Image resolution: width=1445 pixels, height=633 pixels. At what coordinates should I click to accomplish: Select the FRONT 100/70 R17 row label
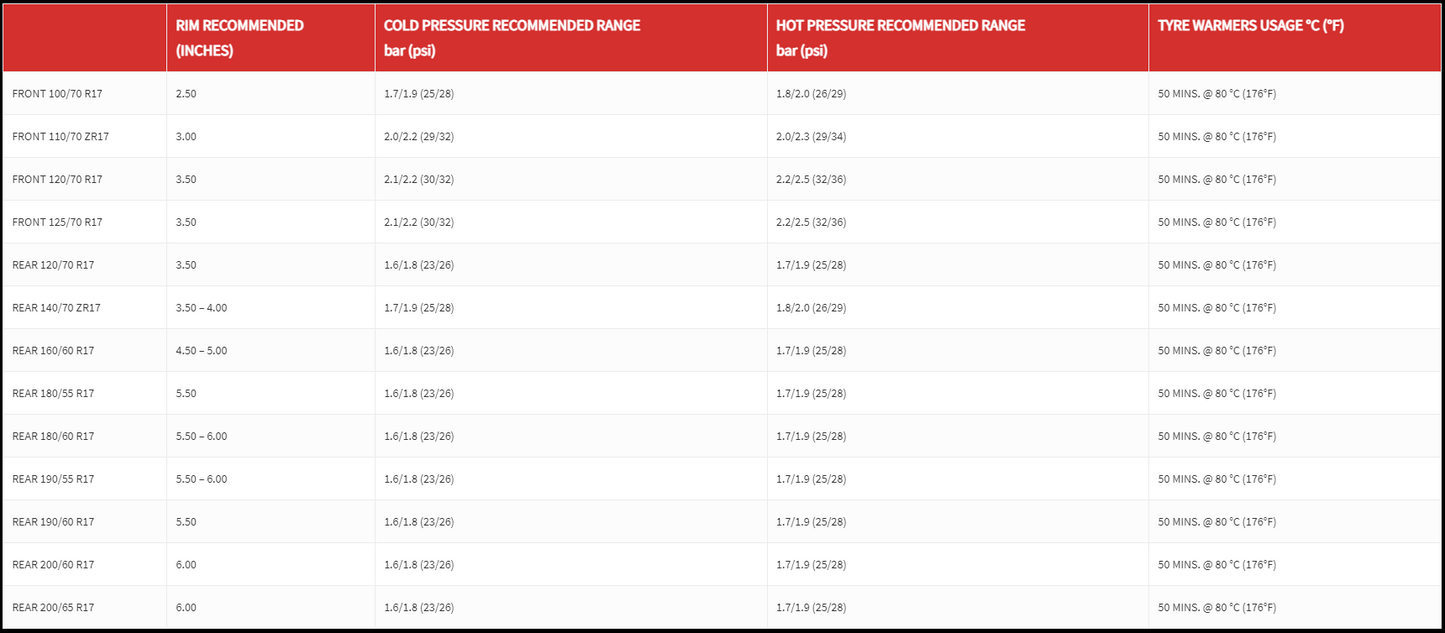[57, 94]
